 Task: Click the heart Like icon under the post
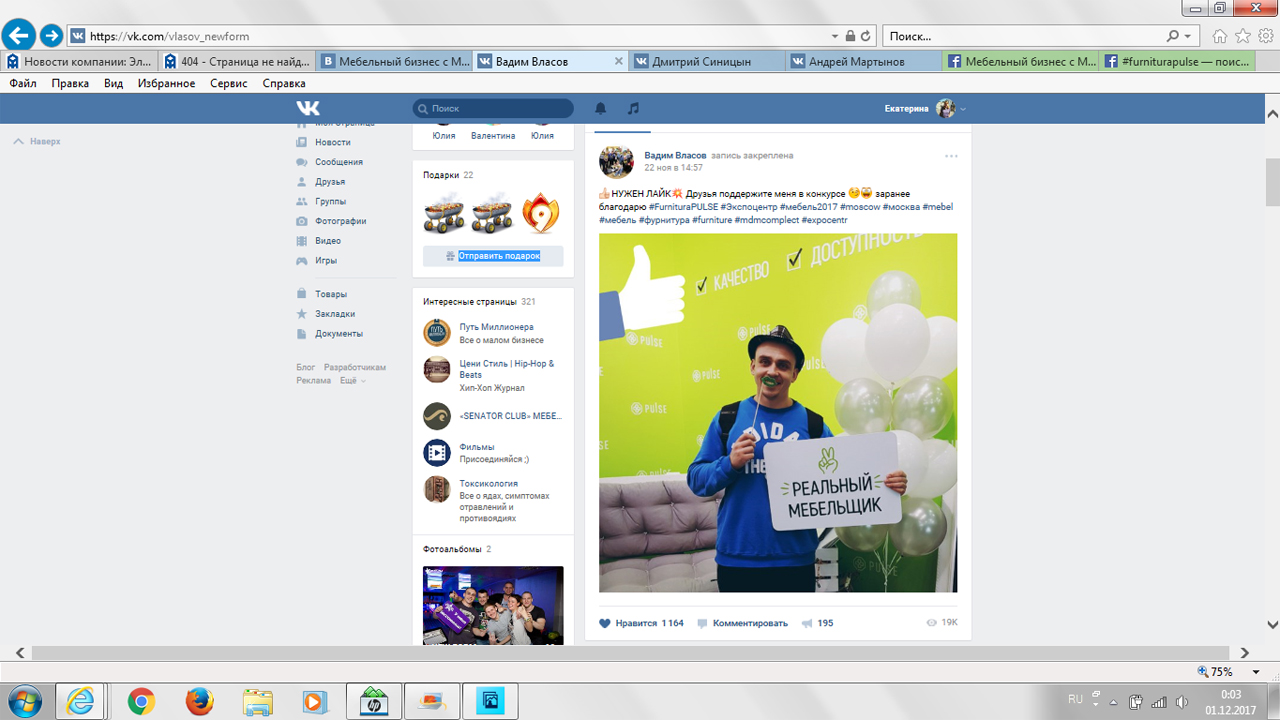click(x=604, y=623)
